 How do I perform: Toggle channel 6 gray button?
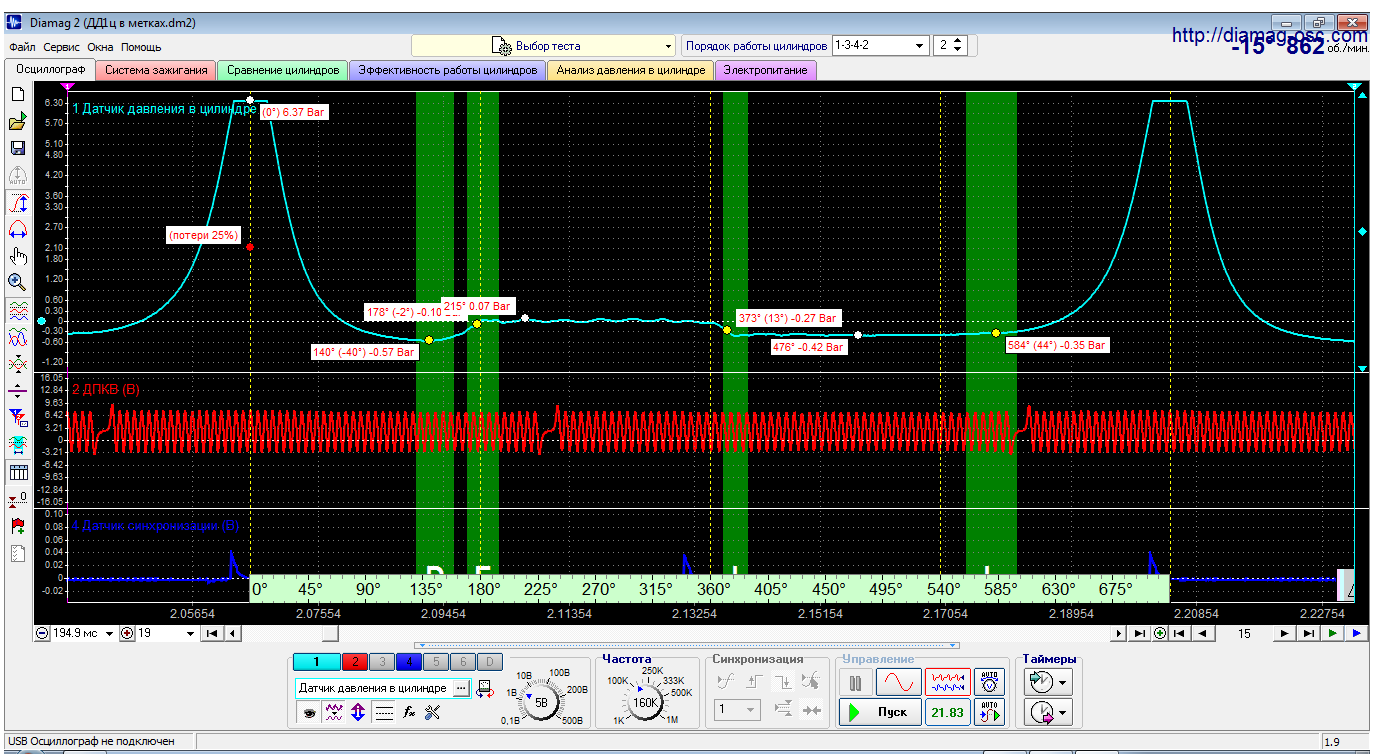pos(462,661)
